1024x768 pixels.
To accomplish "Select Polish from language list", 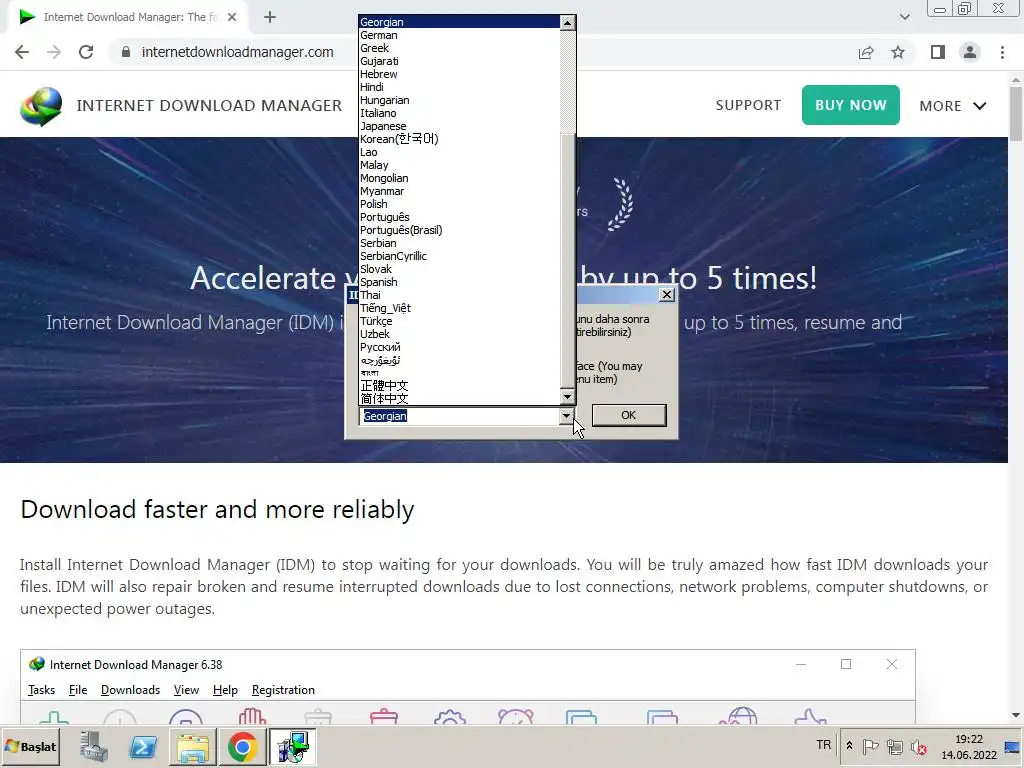I will point(460,204).
